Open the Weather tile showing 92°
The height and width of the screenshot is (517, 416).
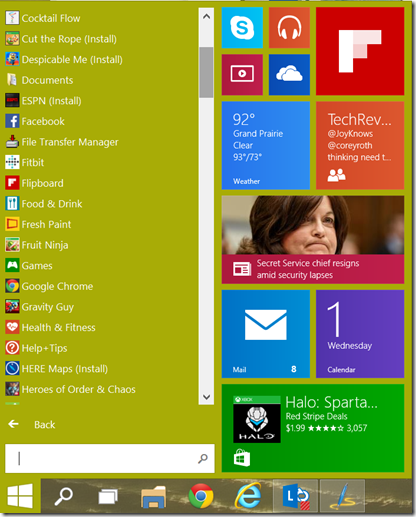coord(266,145)
